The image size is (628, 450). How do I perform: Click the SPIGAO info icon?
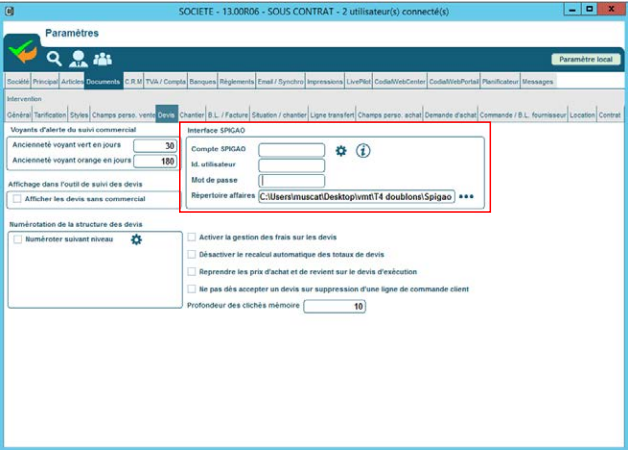363,151
